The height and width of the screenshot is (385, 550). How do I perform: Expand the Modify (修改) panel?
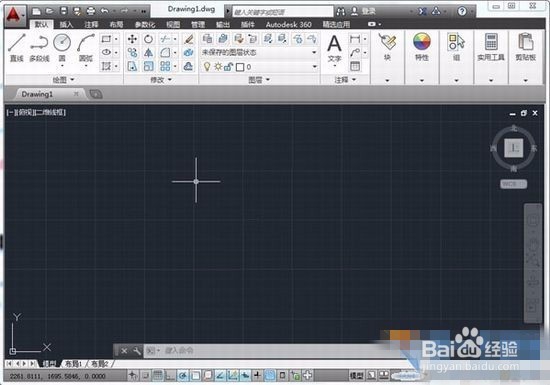[161, 80]
